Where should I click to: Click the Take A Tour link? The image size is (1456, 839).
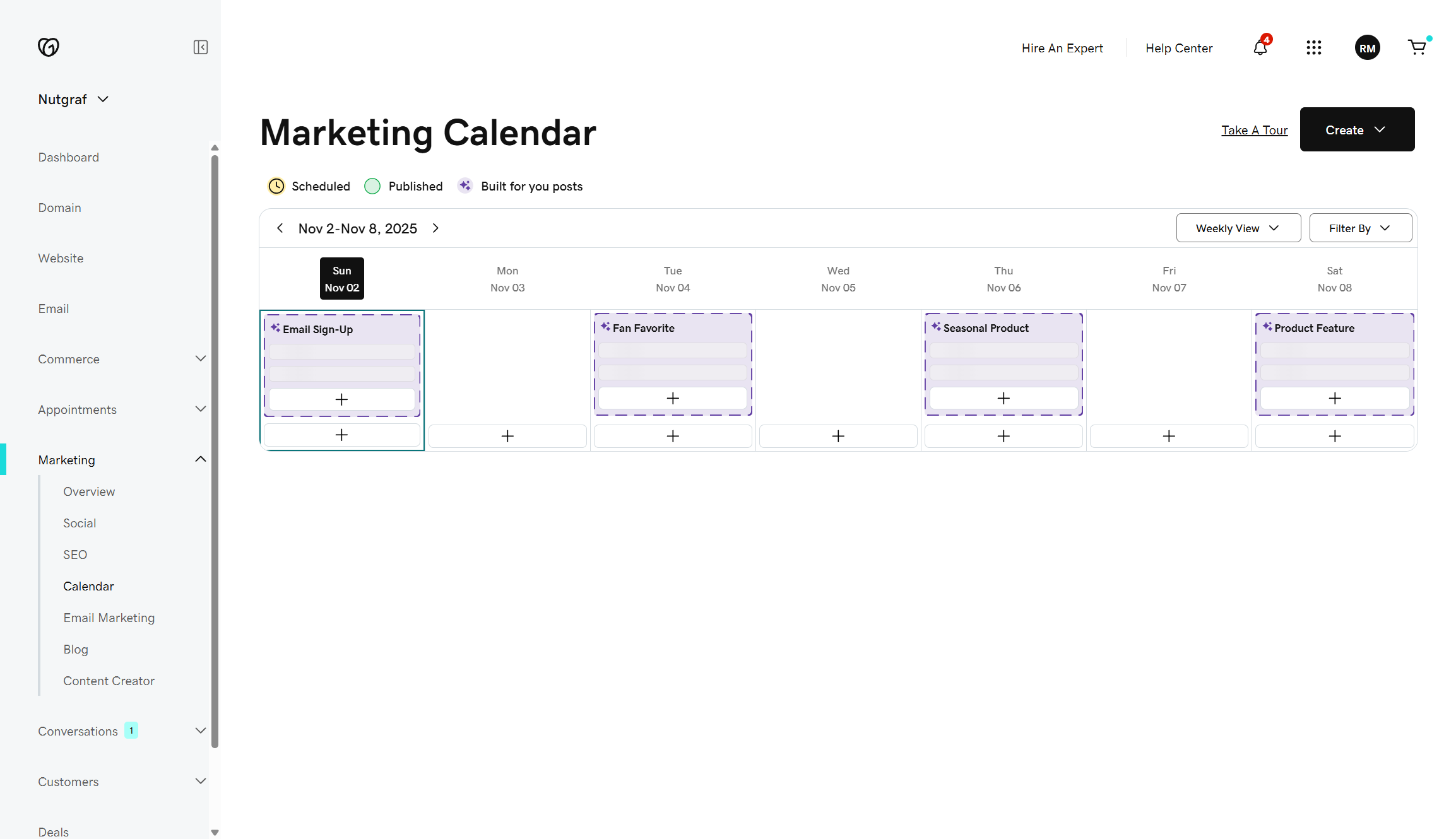pyautogui.click(x=1254, y=130)
